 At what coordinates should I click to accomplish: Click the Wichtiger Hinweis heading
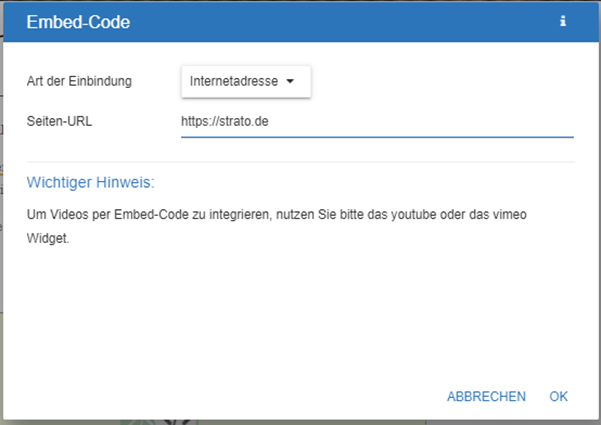[91, 183]
